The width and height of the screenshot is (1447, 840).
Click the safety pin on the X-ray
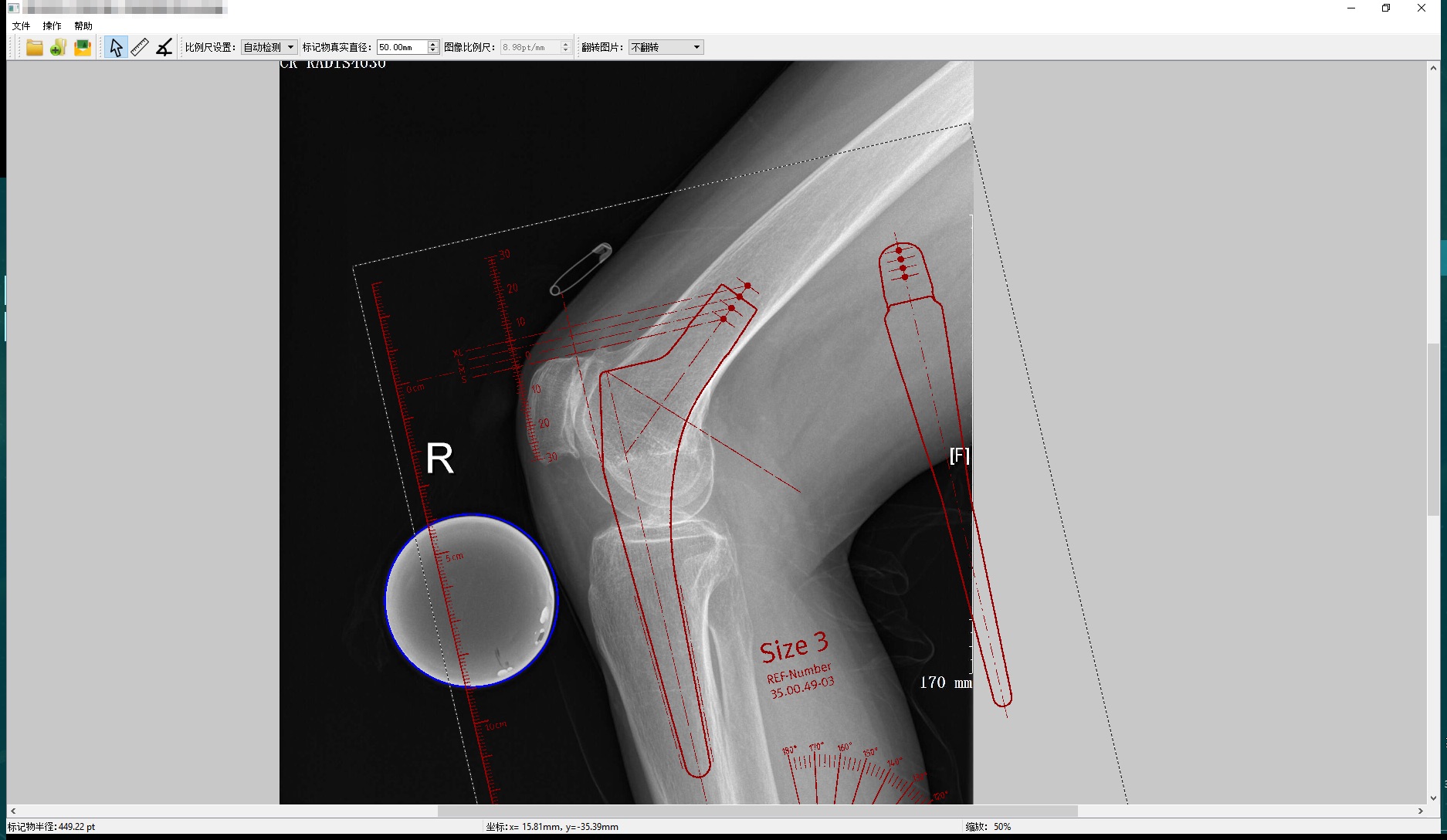581,269
